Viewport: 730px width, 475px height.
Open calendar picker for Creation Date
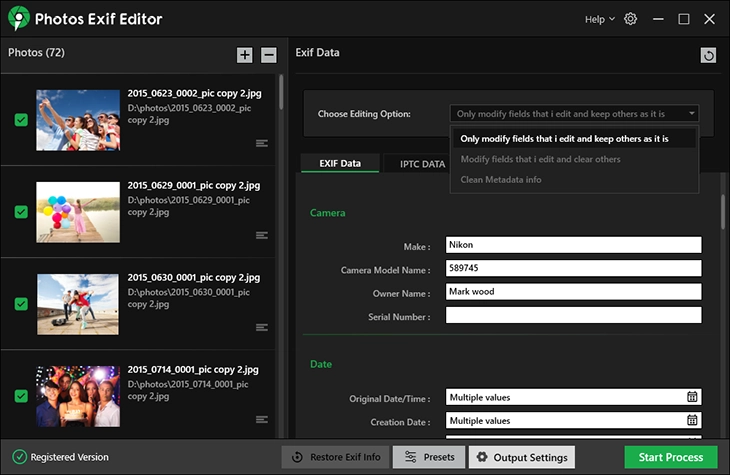click(692, 421)
